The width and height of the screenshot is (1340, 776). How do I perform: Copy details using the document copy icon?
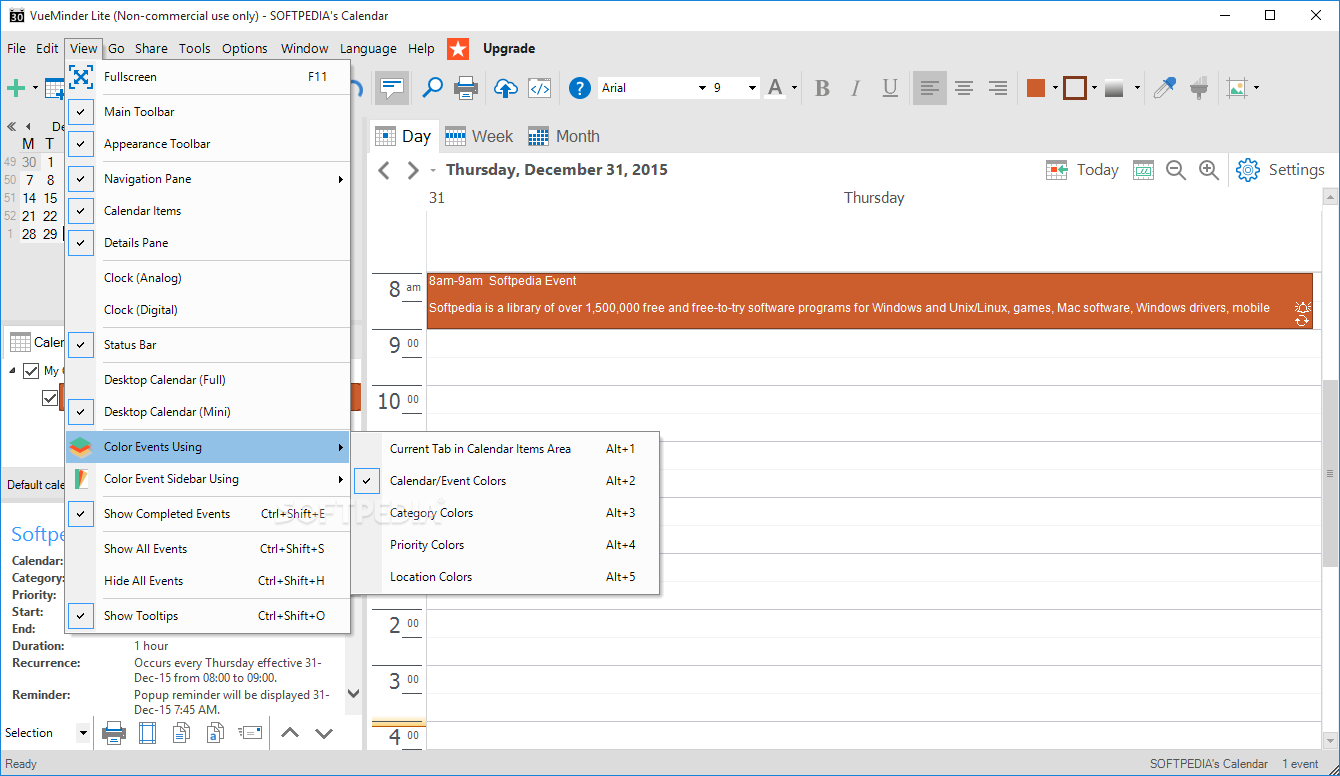pyautogui.click(x=182, y=733)
